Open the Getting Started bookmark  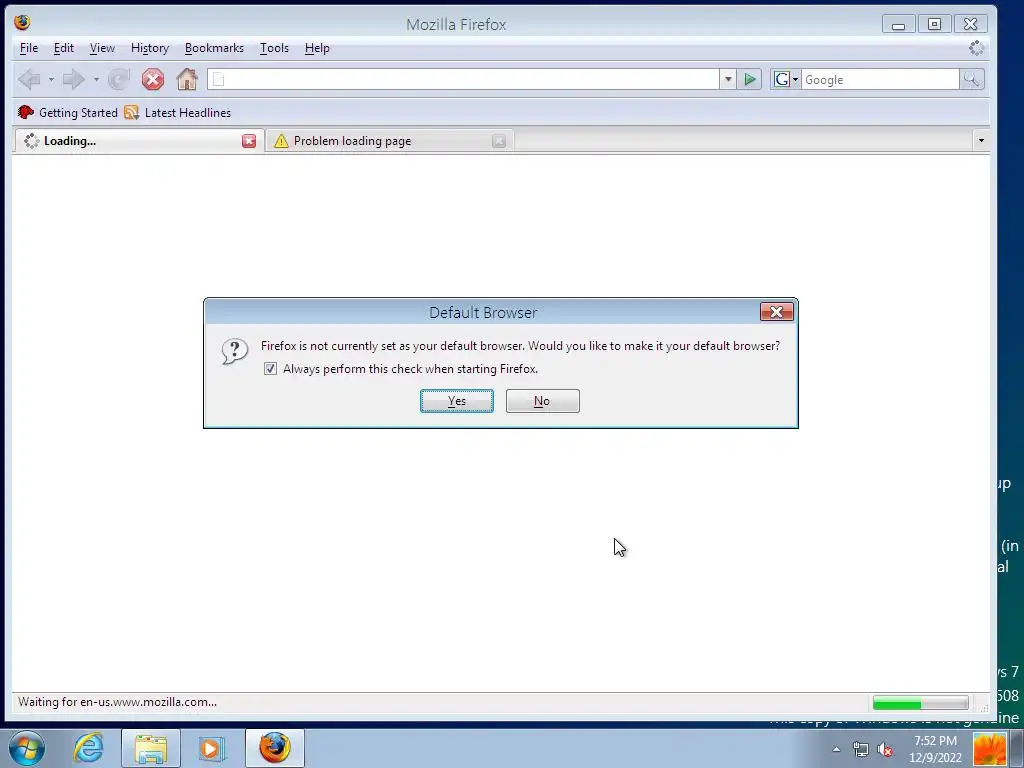click(68, 112)
